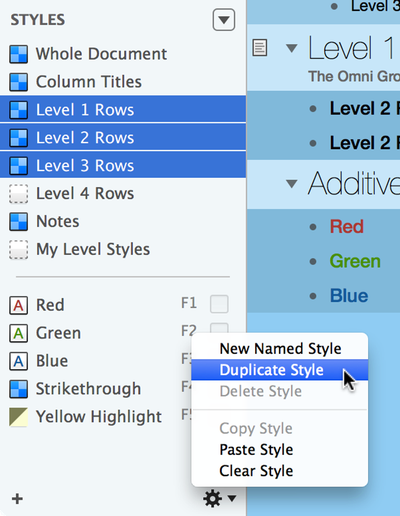Click The Omni Gro note text

pos(354,77)
